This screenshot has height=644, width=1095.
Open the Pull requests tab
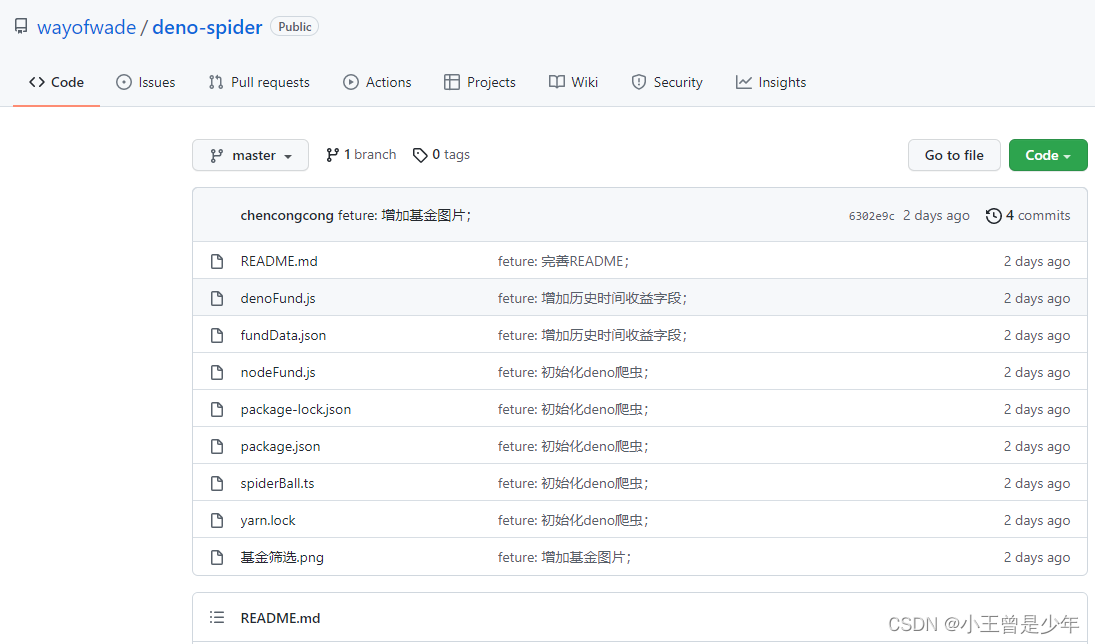259,82
